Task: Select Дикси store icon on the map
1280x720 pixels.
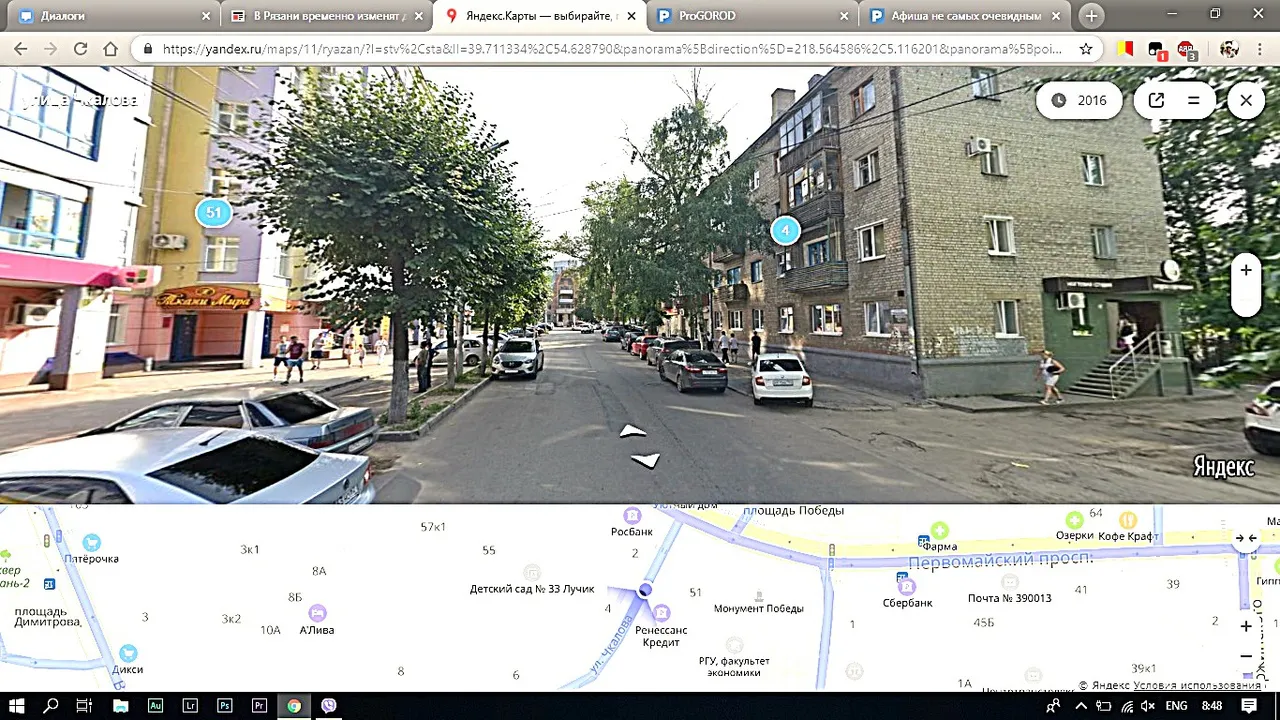Action: click(x=127, y=653)
